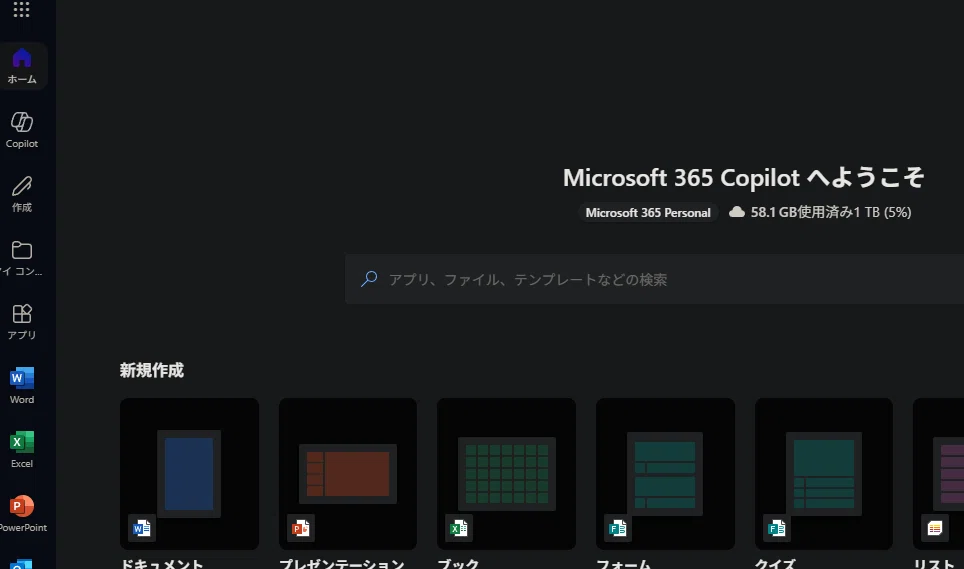Click the Lists badge on リスト card
The image size is (964, 569).
[935, 528]
